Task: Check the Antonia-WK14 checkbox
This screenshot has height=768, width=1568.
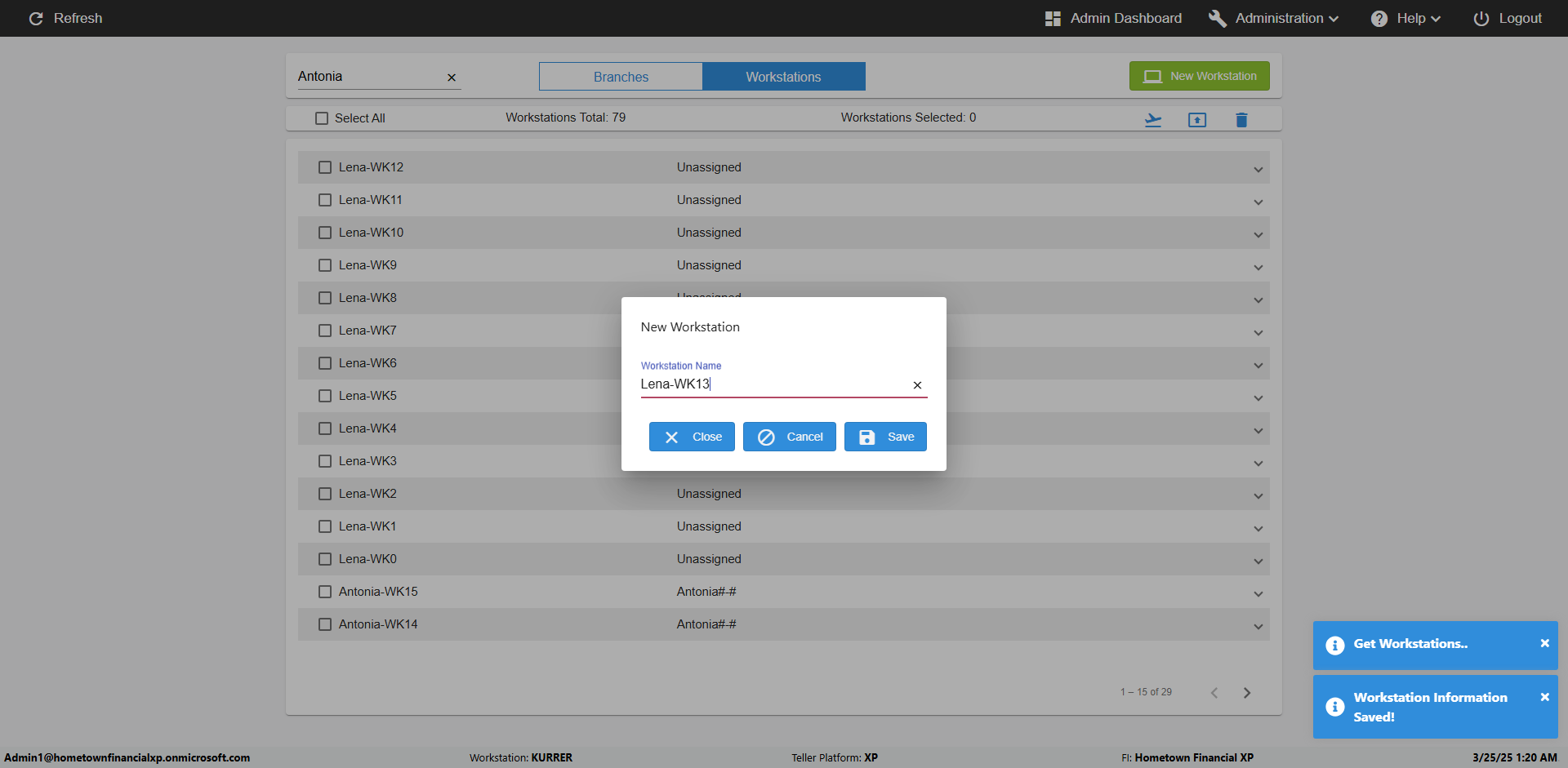Action: (x=325, y=624)
